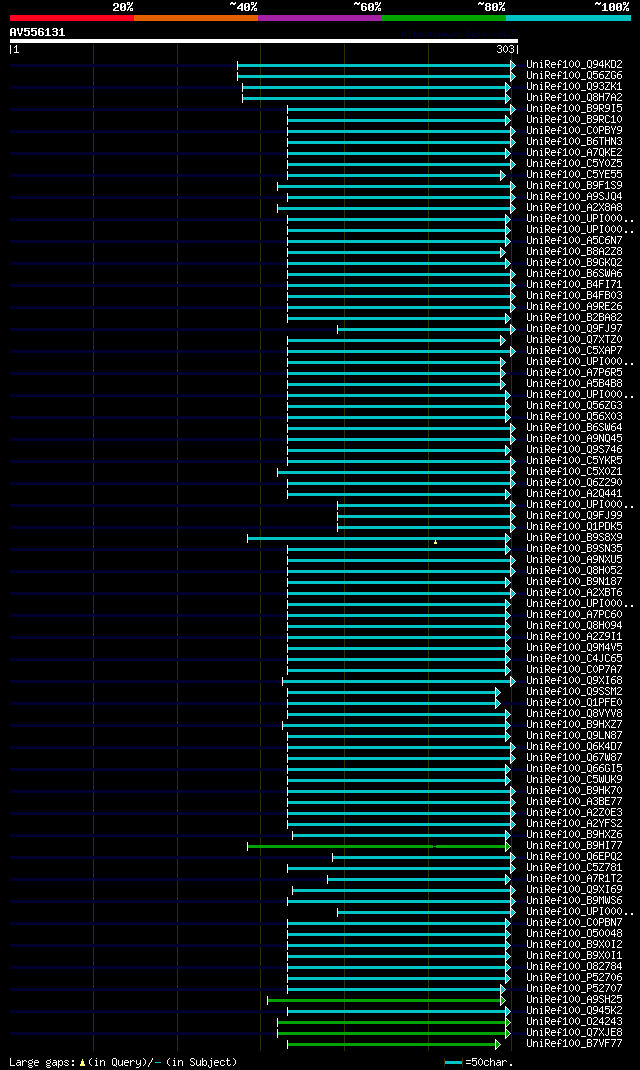Screen dimensions: 640x1070
Task: Open hit UniRef100_Q9FJ97
Action: (574, 329)
